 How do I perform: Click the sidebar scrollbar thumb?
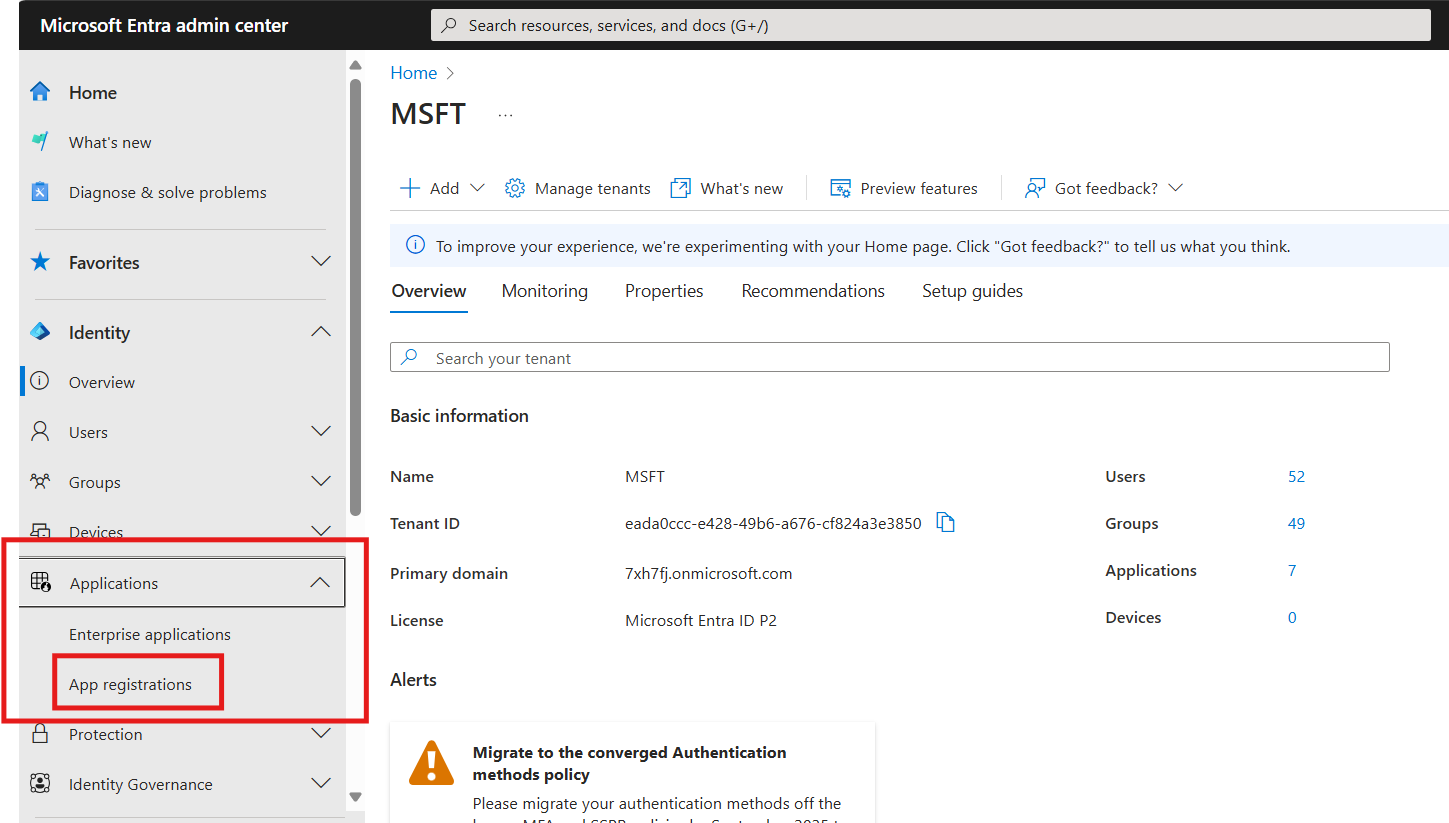click(355, 297)
